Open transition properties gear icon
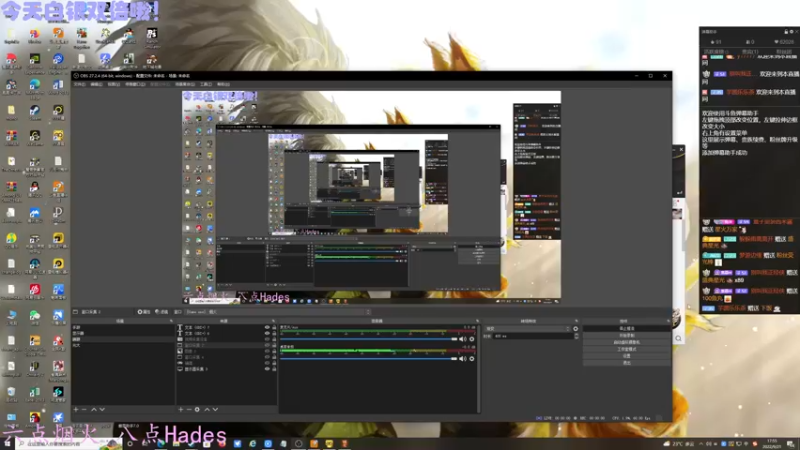Viewport: 800px width, 450px height. pos(576,329)
